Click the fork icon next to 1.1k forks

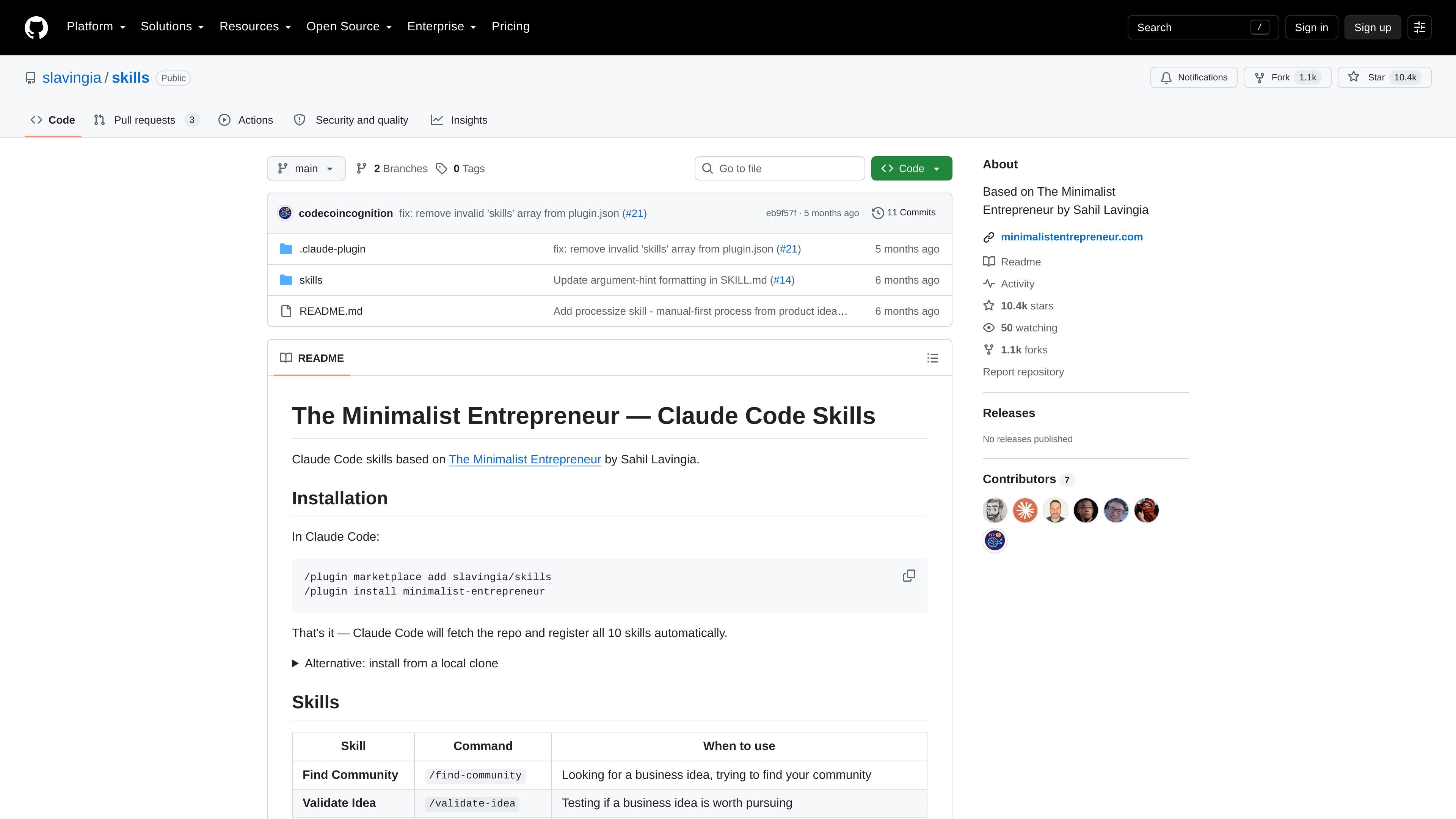[x=988, y=350]
